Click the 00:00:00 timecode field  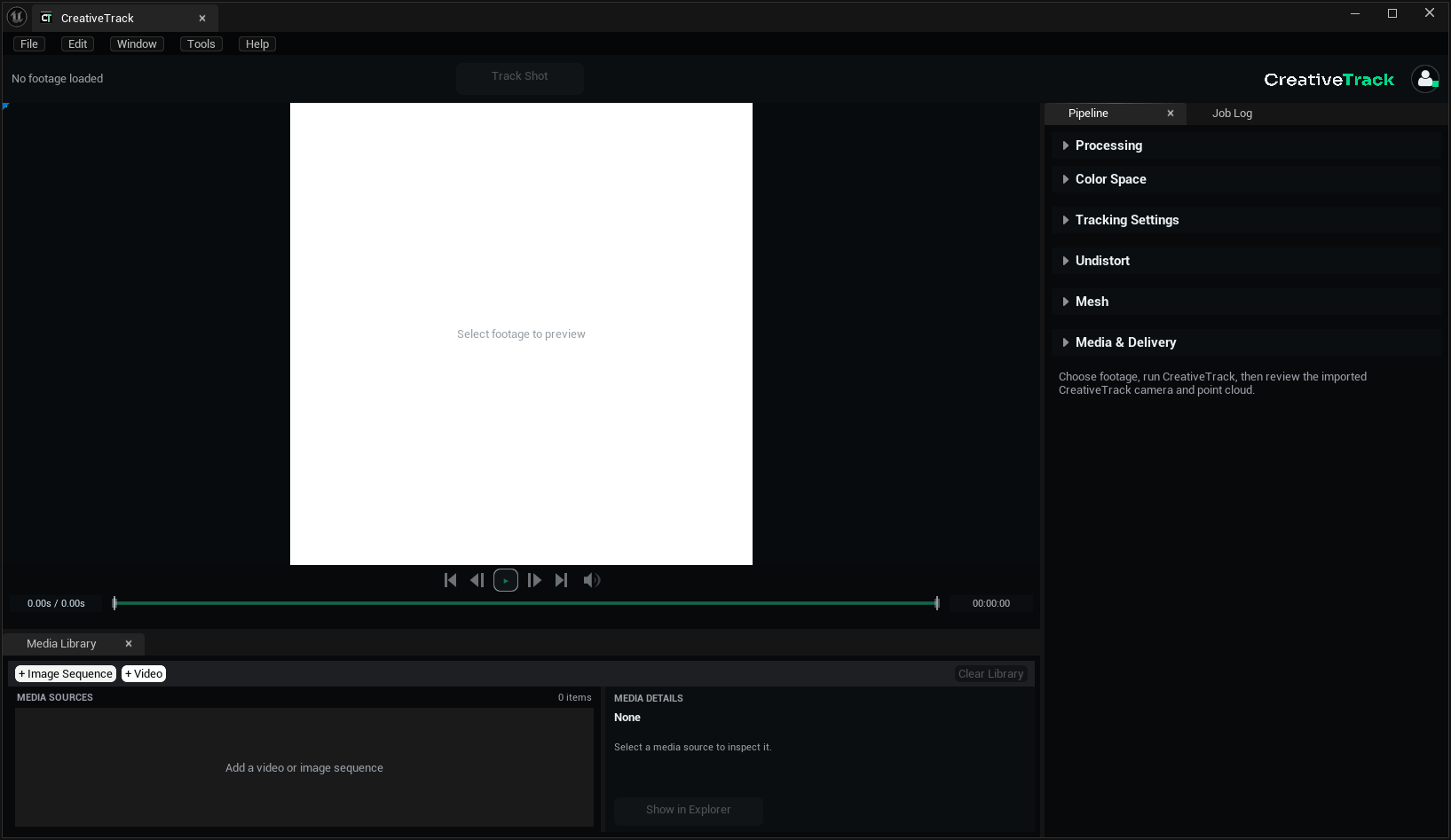click(991, 603)
